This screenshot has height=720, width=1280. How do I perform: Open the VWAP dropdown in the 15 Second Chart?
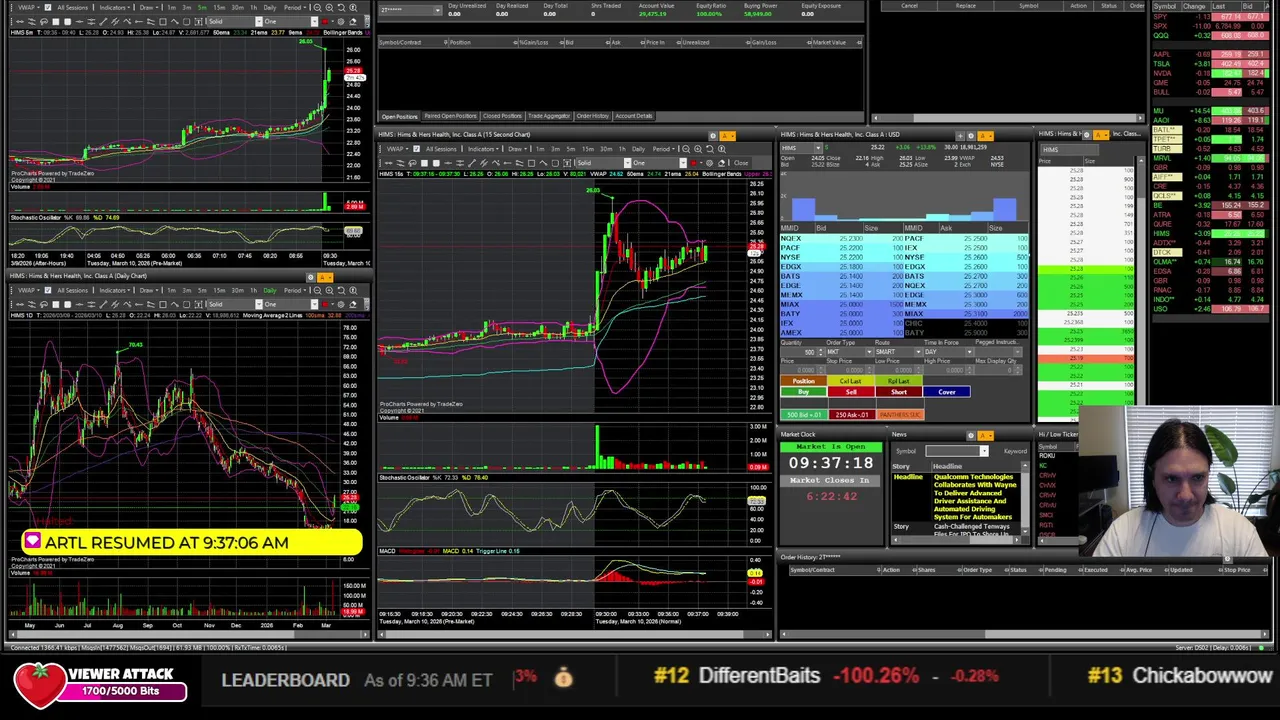pos(397,149)
